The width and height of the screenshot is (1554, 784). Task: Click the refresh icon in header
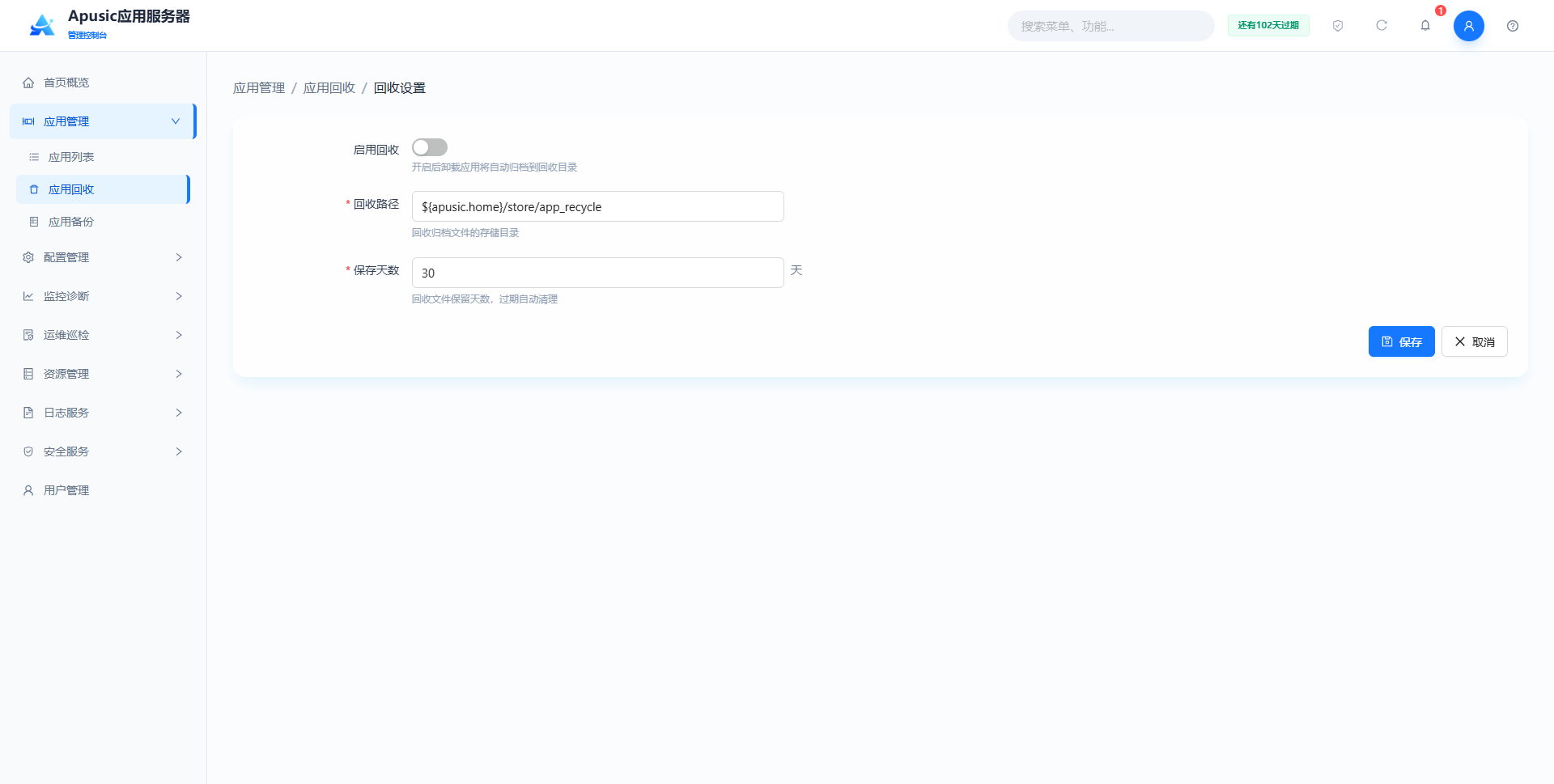[1382, 26]
